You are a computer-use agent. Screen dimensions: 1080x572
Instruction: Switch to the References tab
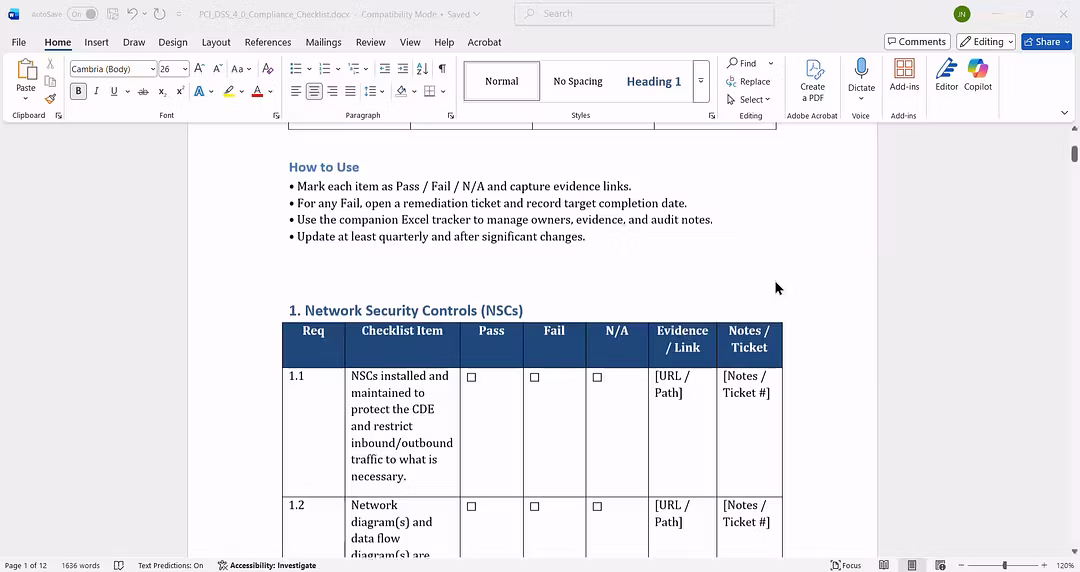pyautogui.click(x=268, y=42)
